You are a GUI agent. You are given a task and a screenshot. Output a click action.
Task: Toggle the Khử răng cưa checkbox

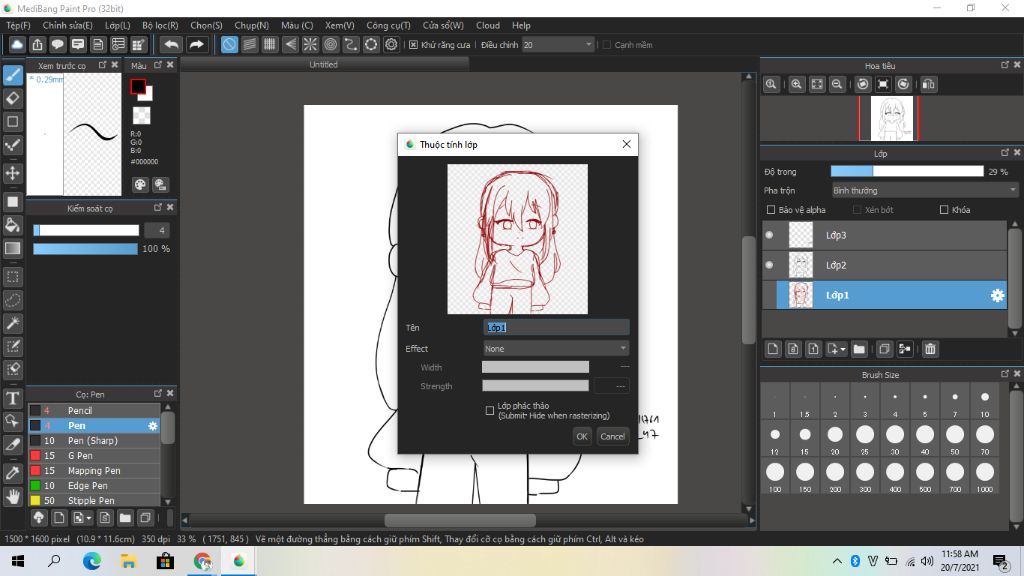tap(413, 44)
